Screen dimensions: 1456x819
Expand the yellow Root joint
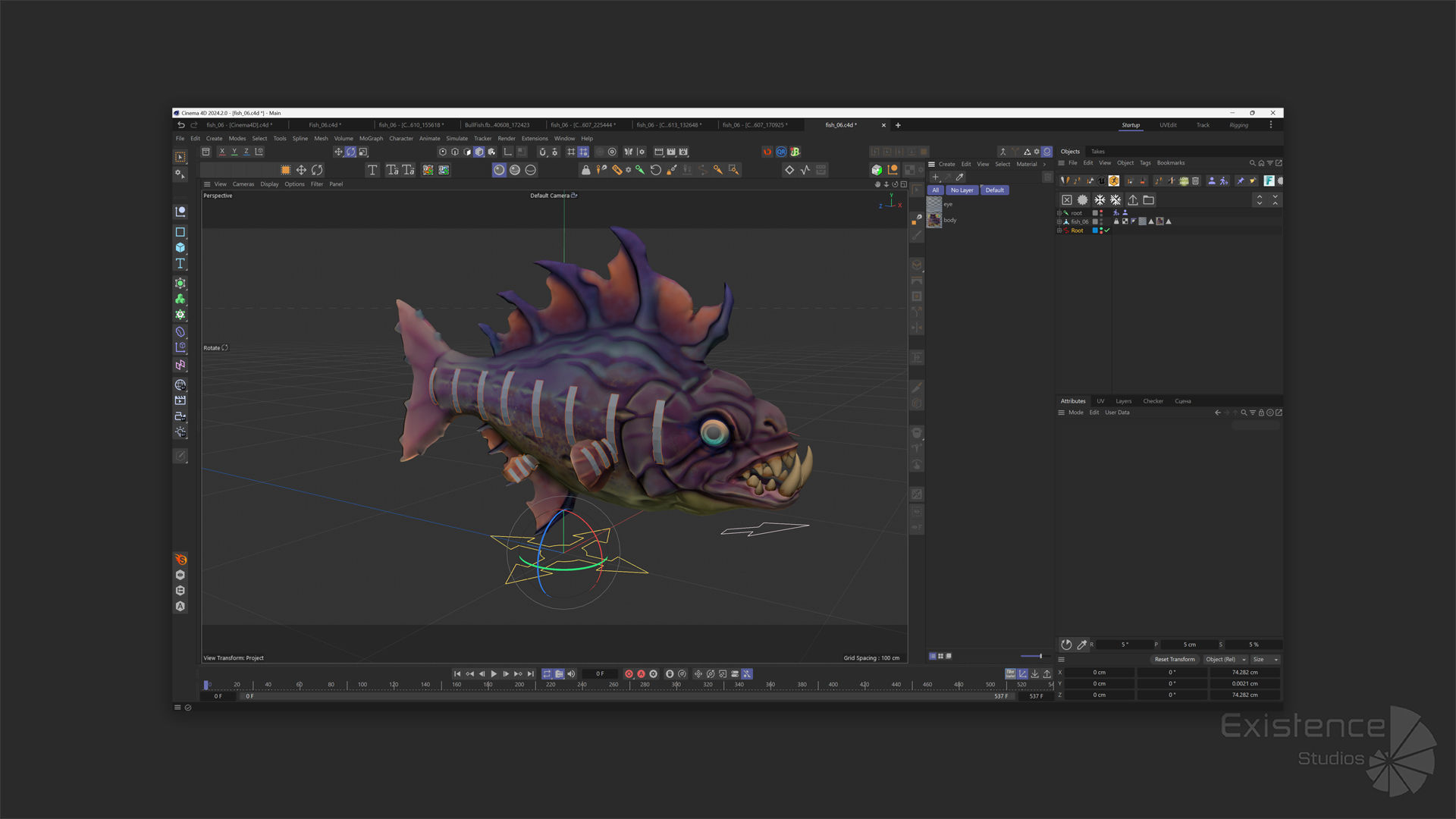(x=1059, y=231)
